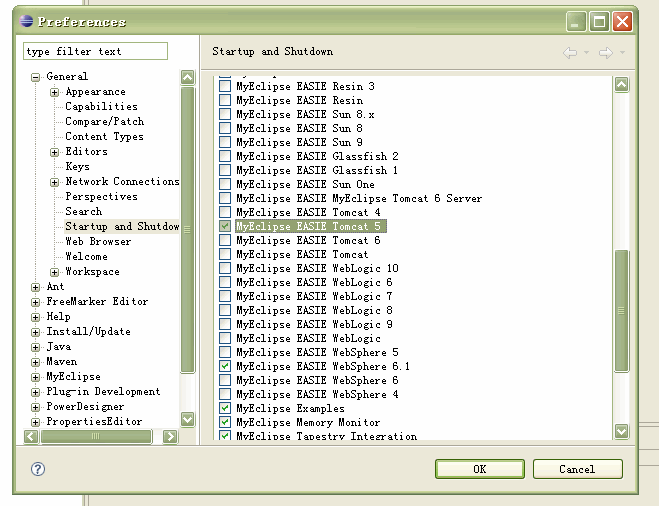The height and width of the screenshot is (506, 659).
Task: Tick MyEclipse EASIE Glassfish 2 checkbox
Action: point(225,156)
